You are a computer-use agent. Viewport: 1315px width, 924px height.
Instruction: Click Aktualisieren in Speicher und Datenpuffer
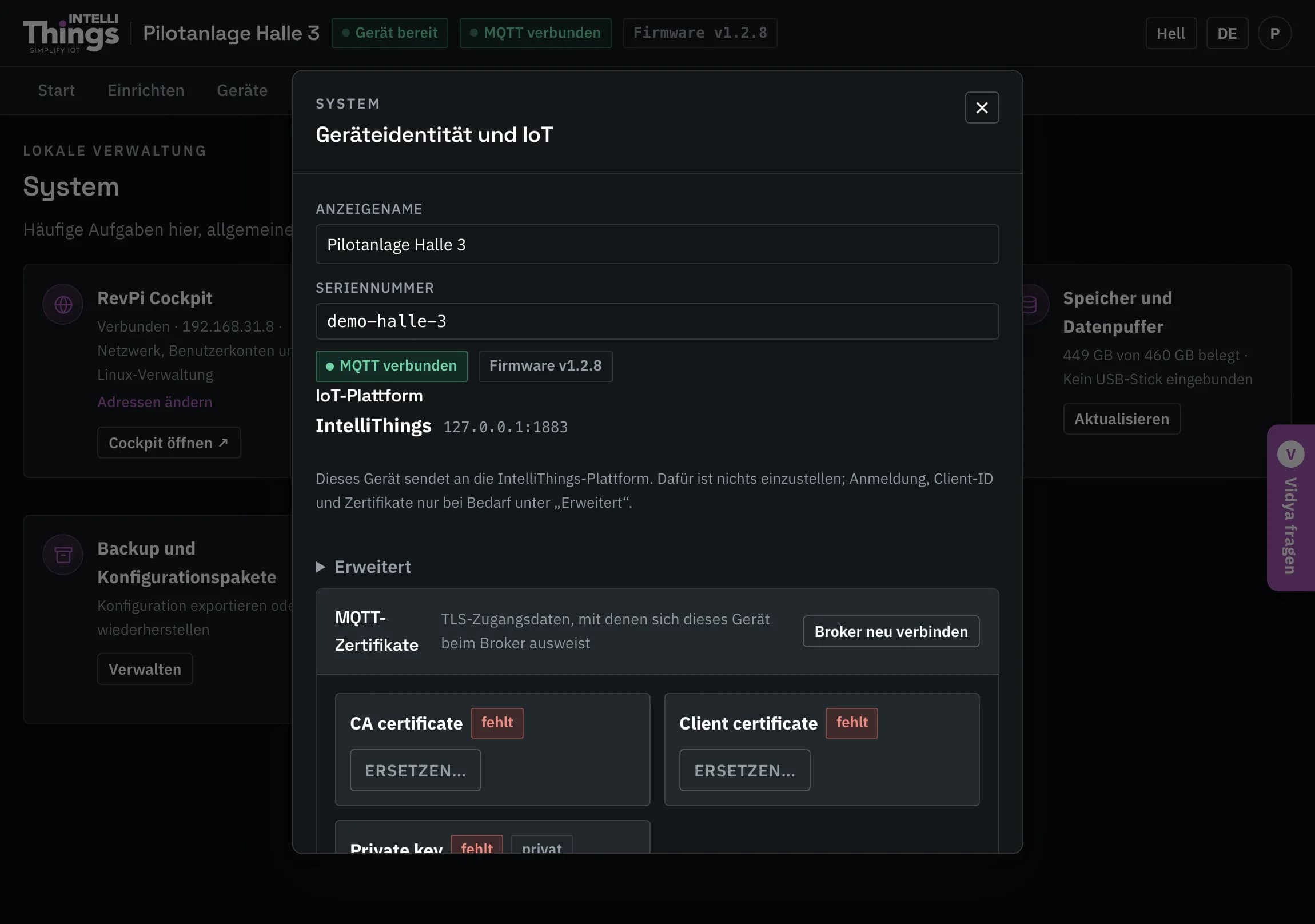1121,419
